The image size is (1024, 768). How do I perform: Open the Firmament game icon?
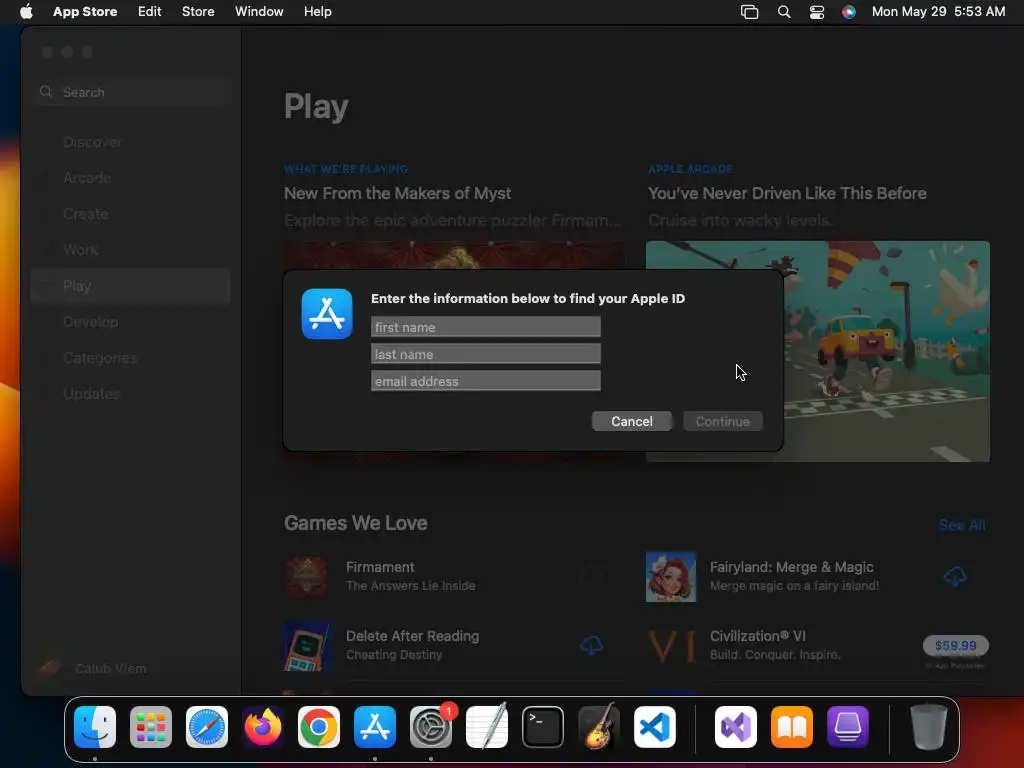306,577
